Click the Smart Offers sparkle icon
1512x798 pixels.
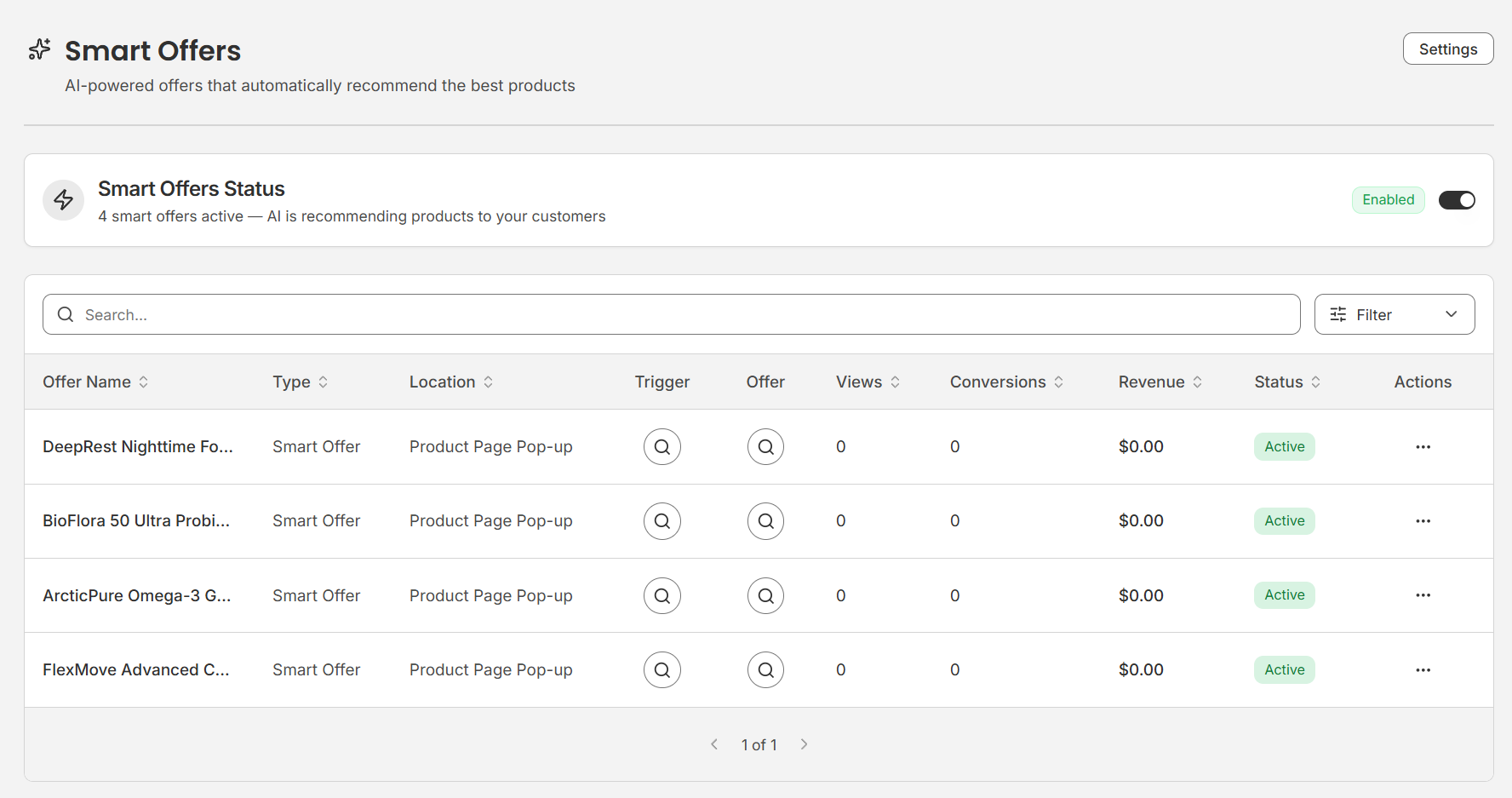(39, 49)
